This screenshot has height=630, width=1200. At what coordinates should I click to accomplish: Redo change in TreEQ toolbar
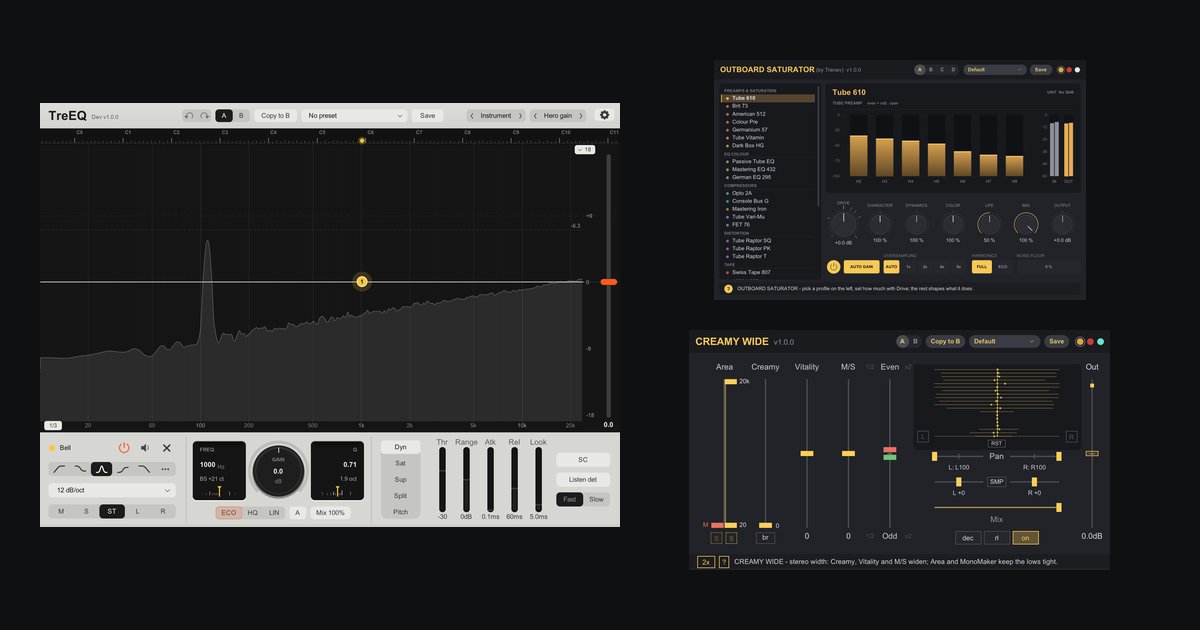204,116
